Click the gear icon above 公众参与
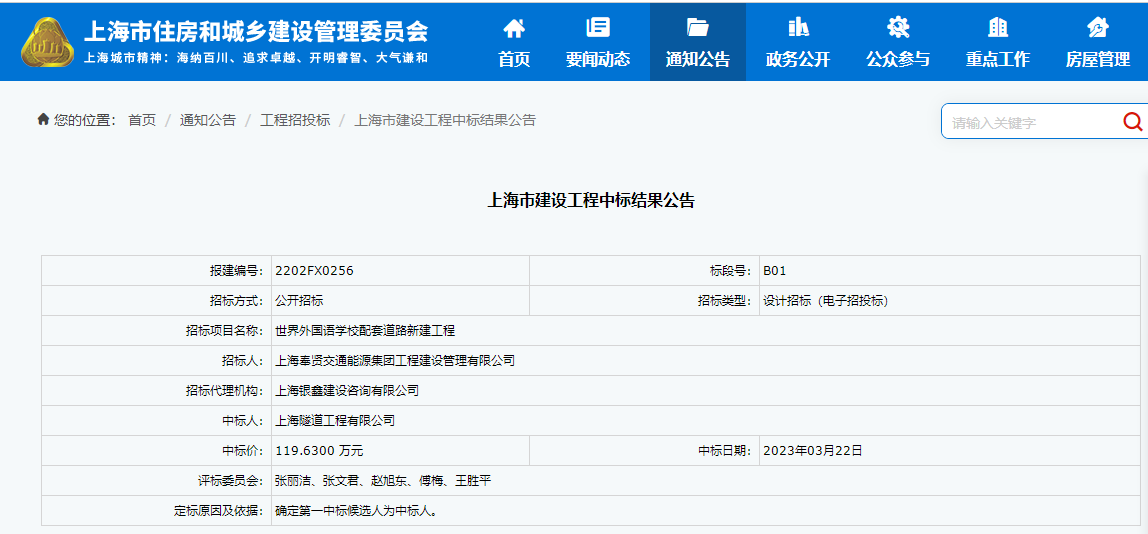1148x534 pixels. click(x=898, y=27)
